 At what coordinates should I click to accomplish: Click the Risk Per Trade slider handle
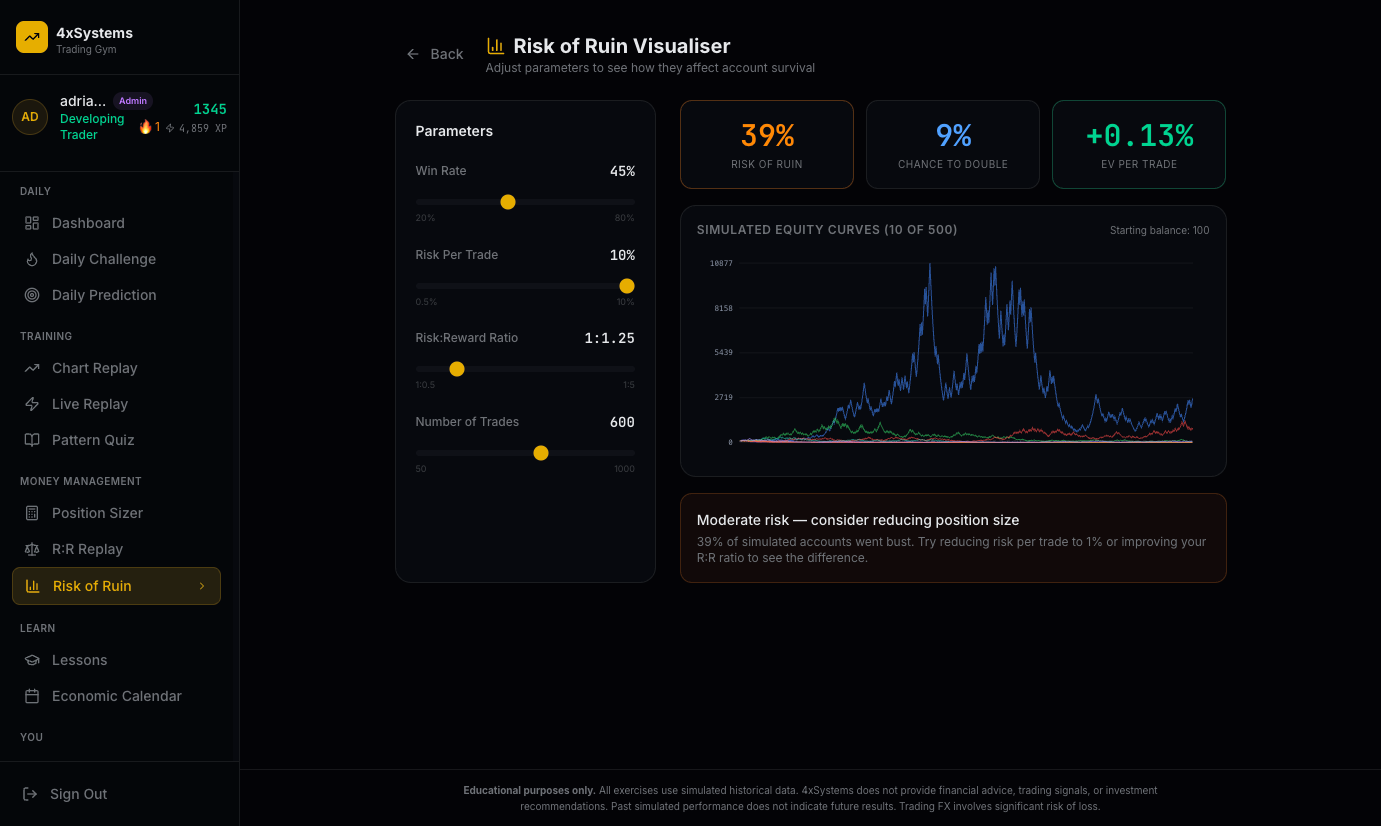coord(627,286)
